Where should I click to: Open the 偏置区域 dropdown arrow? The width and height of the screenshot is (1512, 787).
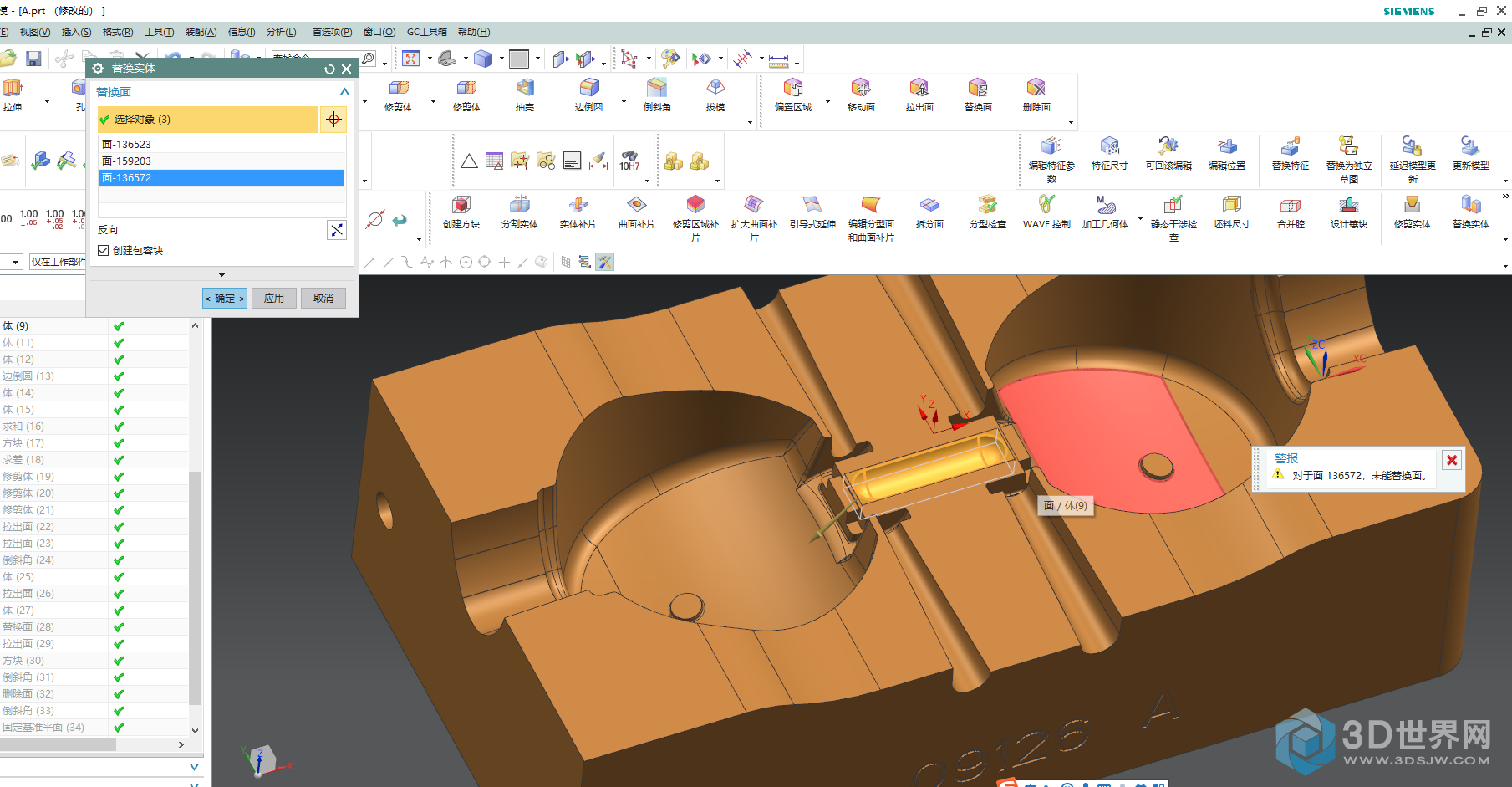click(828, 102)
